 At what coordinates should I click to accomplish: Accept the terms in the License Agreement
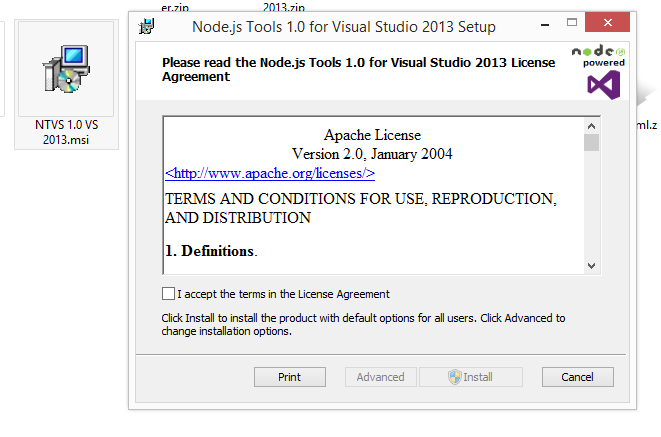pos(168,294)
